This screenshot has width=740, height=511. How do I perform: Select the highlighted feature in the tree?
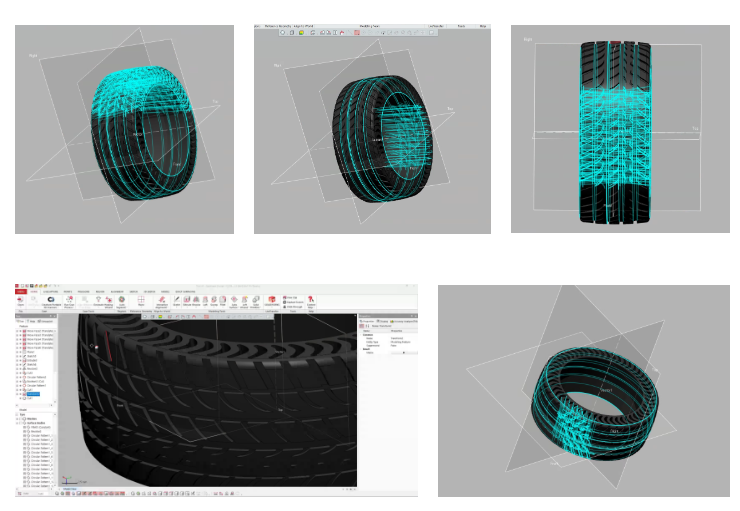[33, 394]
